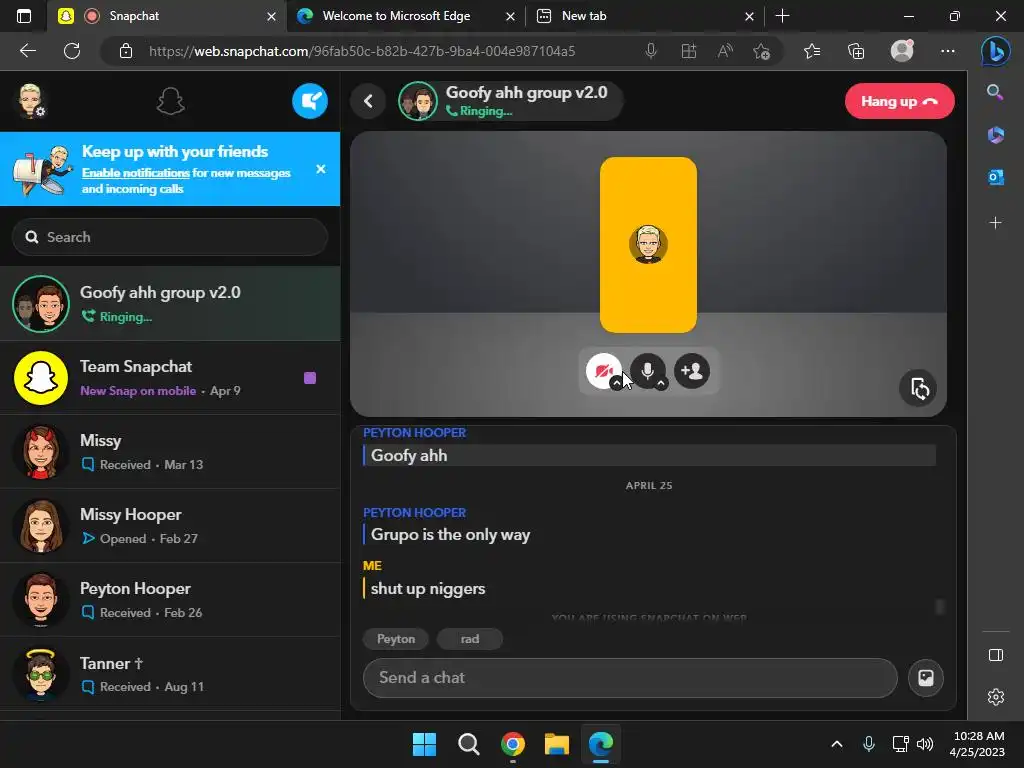Switch to Welcome to Microsoft Edge tab

[395, 16]
